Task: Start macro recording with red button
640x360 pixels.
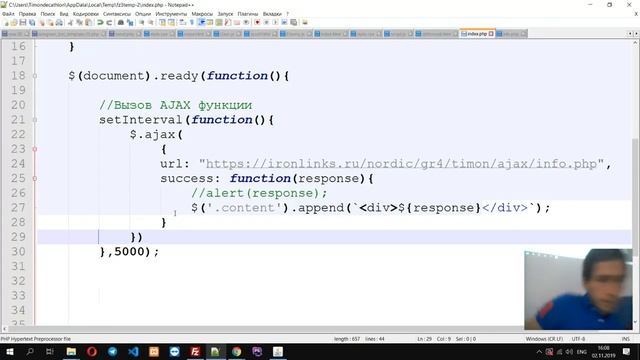Action: click(257, 22)
